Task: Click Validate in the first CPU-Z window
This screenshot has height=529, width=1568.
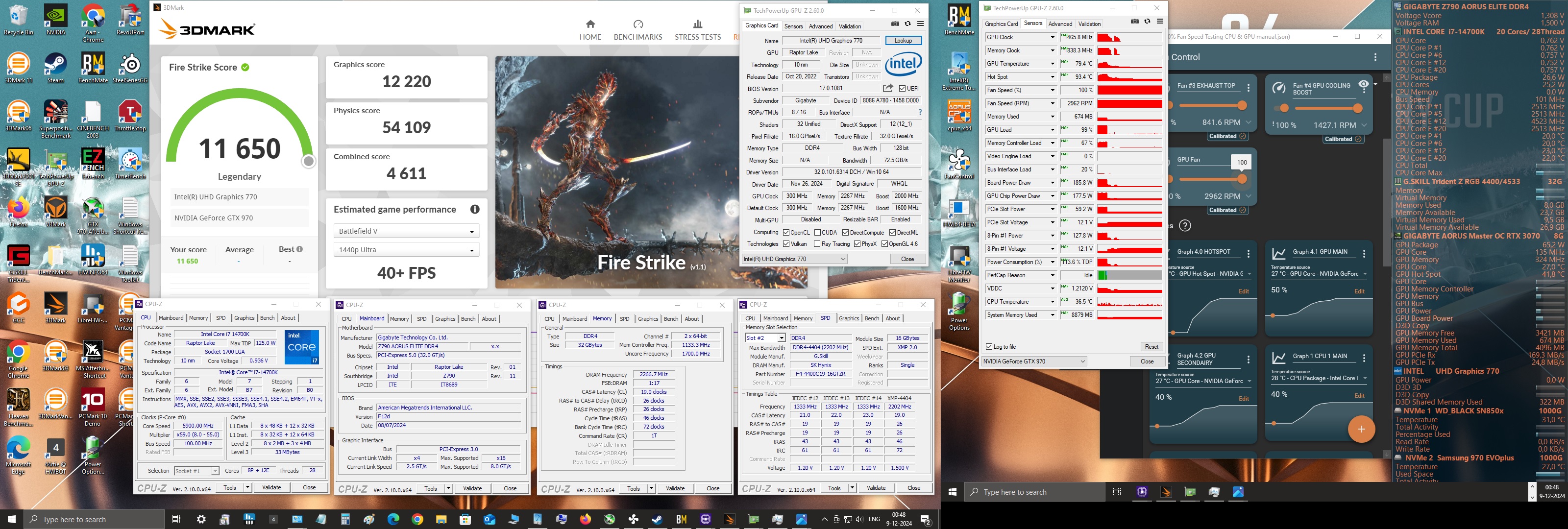Action: pos(271,487)
